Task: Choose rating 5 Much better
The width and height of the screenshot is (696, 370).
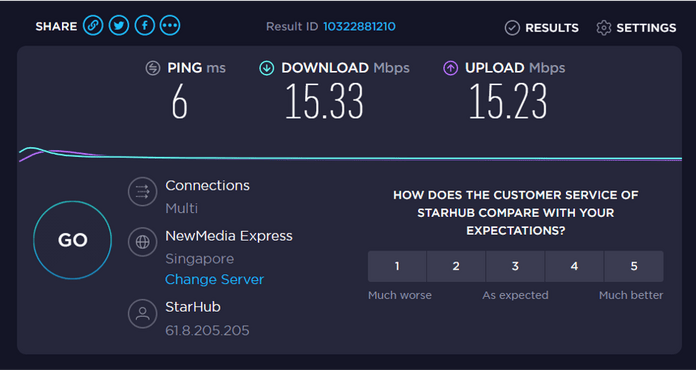Action: tap(634, 266)
